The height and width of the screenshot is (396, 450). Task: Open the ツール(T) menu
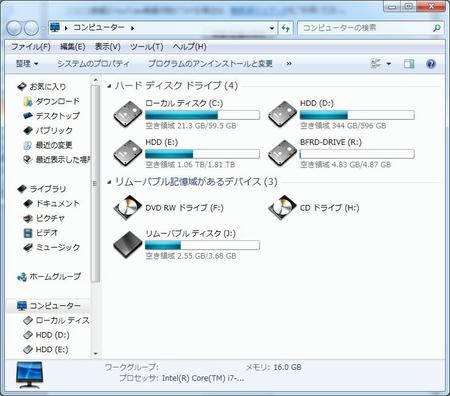click(147, 47)
